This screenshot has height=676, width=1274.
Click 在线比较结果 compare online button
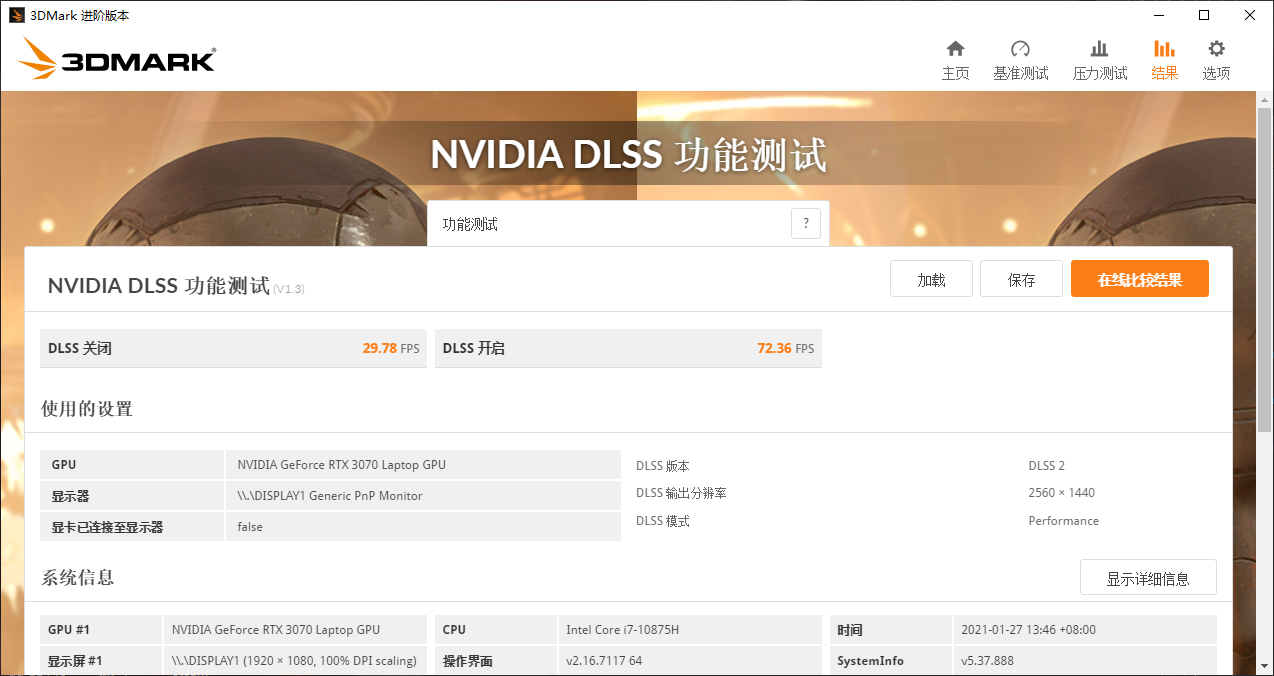coord(1139,279)
